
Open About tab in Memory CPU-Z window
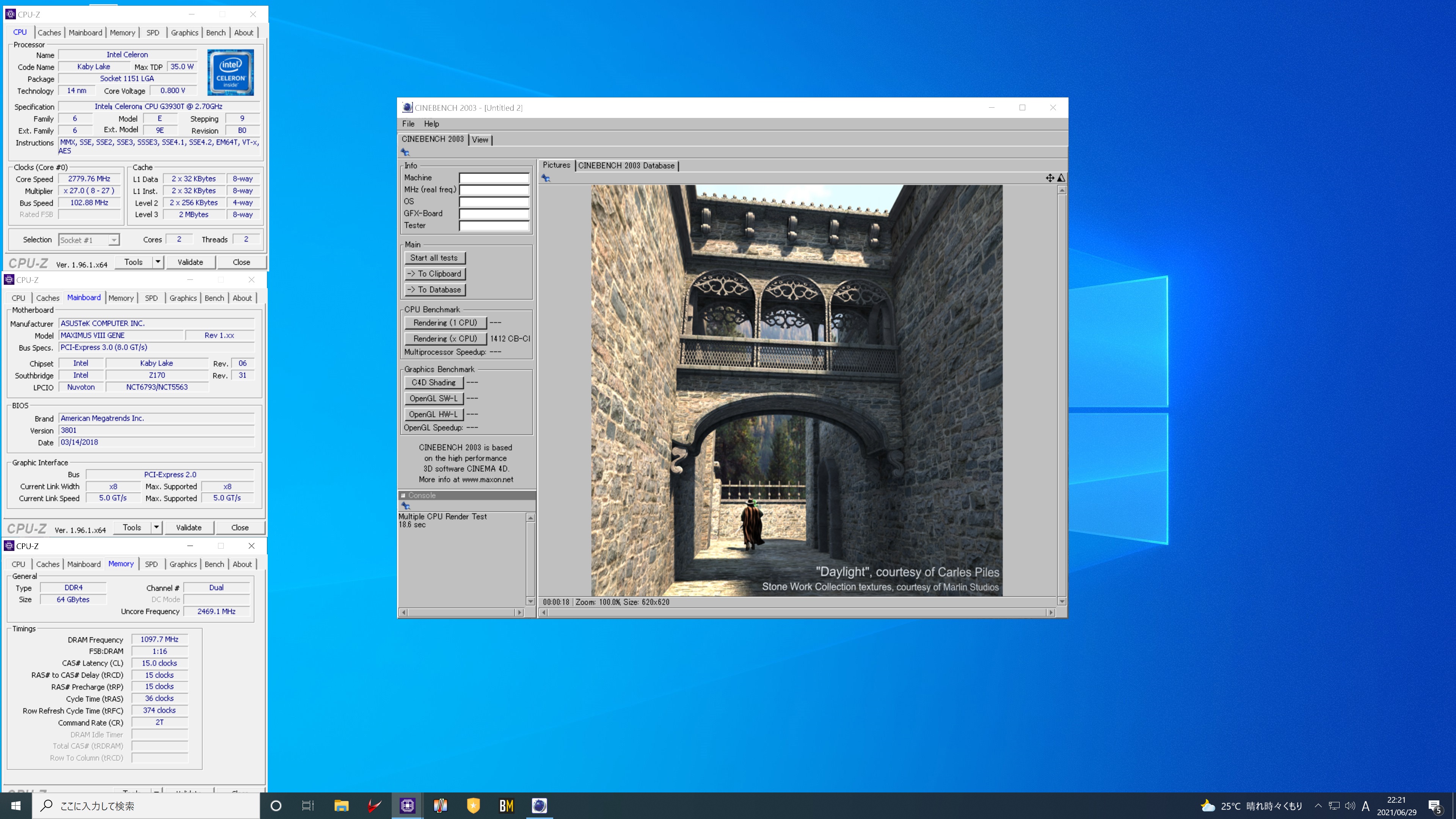pyautogui.click(x=242, y=565)
